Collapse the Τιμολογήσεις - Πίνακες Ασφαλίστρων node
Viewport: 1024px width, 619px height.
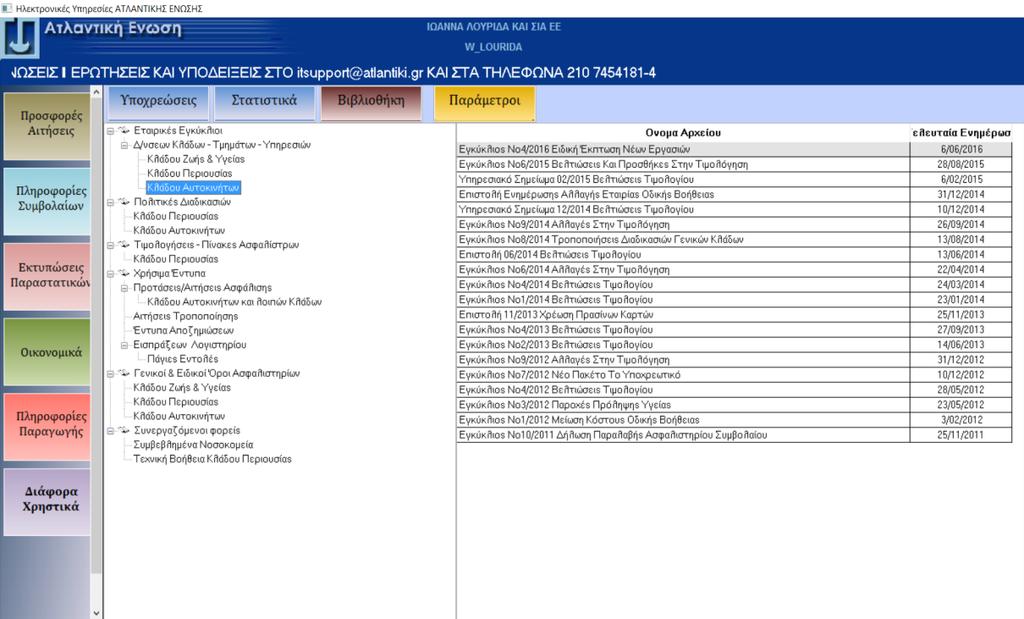111,246
